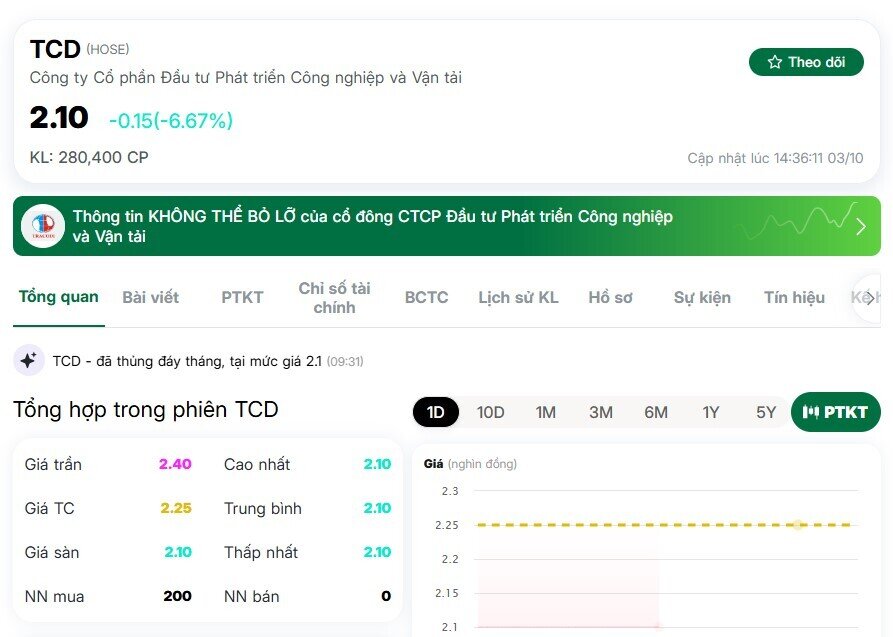893x637 pixels.
Task: Switch to the Bài viết tab
Action: [x=150, y=297]
